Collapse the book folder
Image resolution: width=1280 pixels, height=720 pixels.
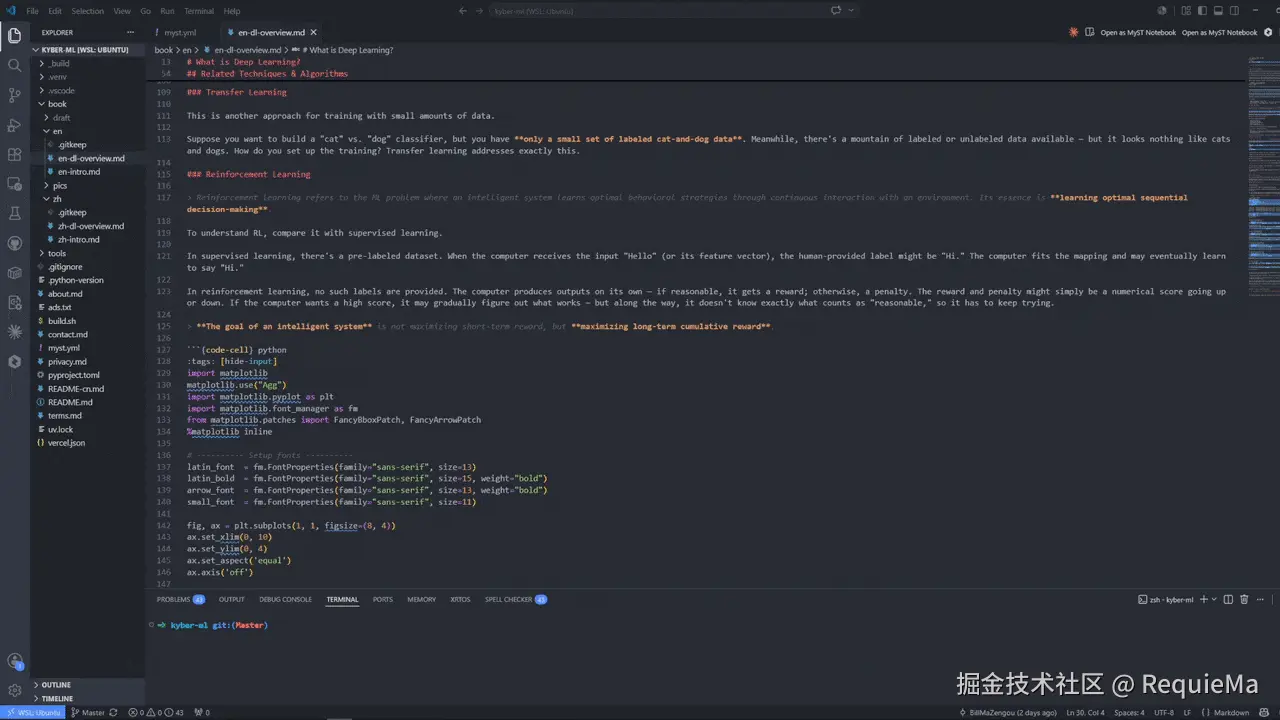[x=89, y=104]
